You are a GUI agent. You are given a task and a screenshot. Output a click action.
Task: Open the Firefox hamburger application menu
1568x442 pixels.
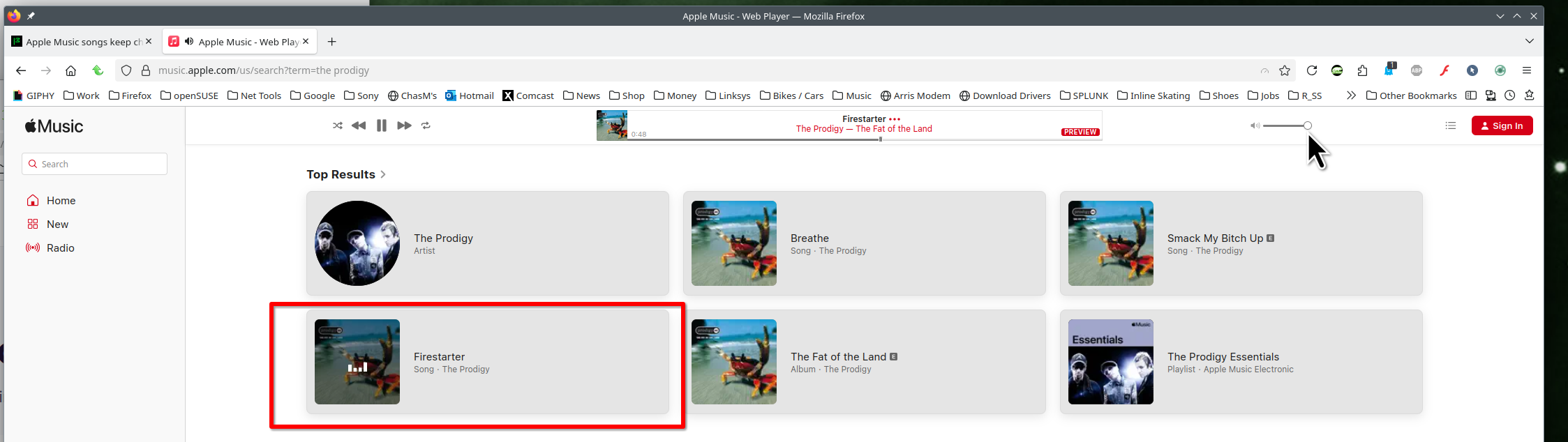point(1527,70)
